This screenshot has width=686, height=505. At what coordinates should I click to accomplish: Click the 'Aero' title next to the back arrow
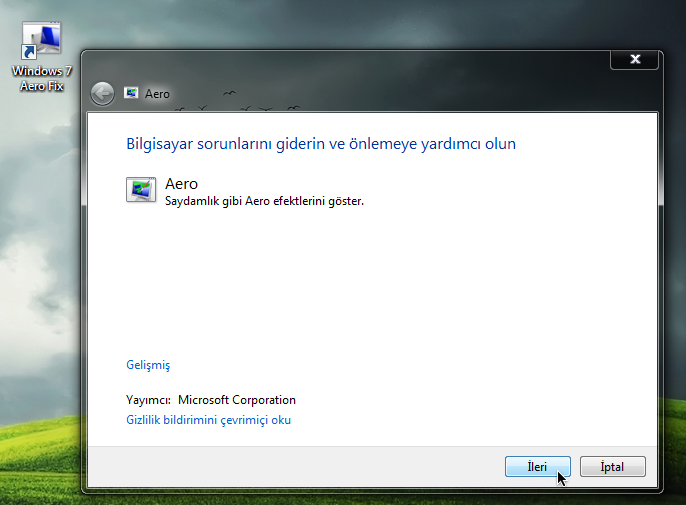(157, 94)
